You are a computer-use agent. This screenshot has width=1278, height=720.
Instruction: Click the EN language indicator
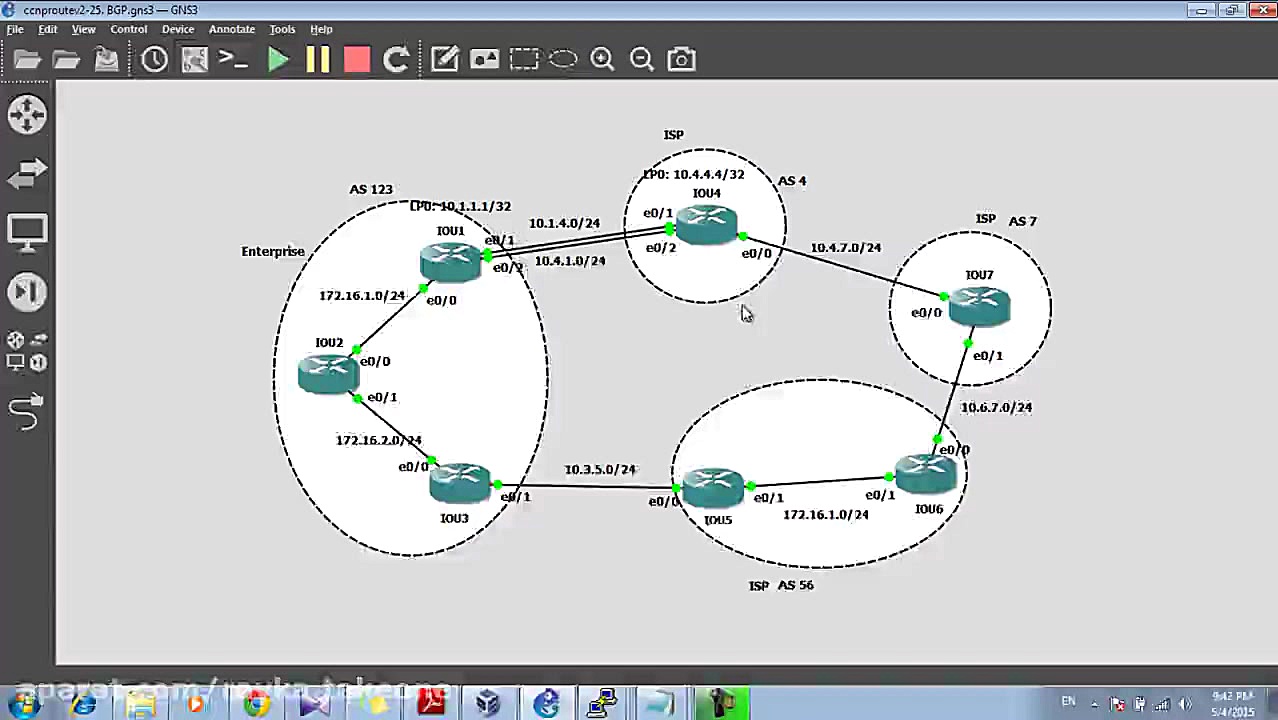click(x=1068, y=702)
